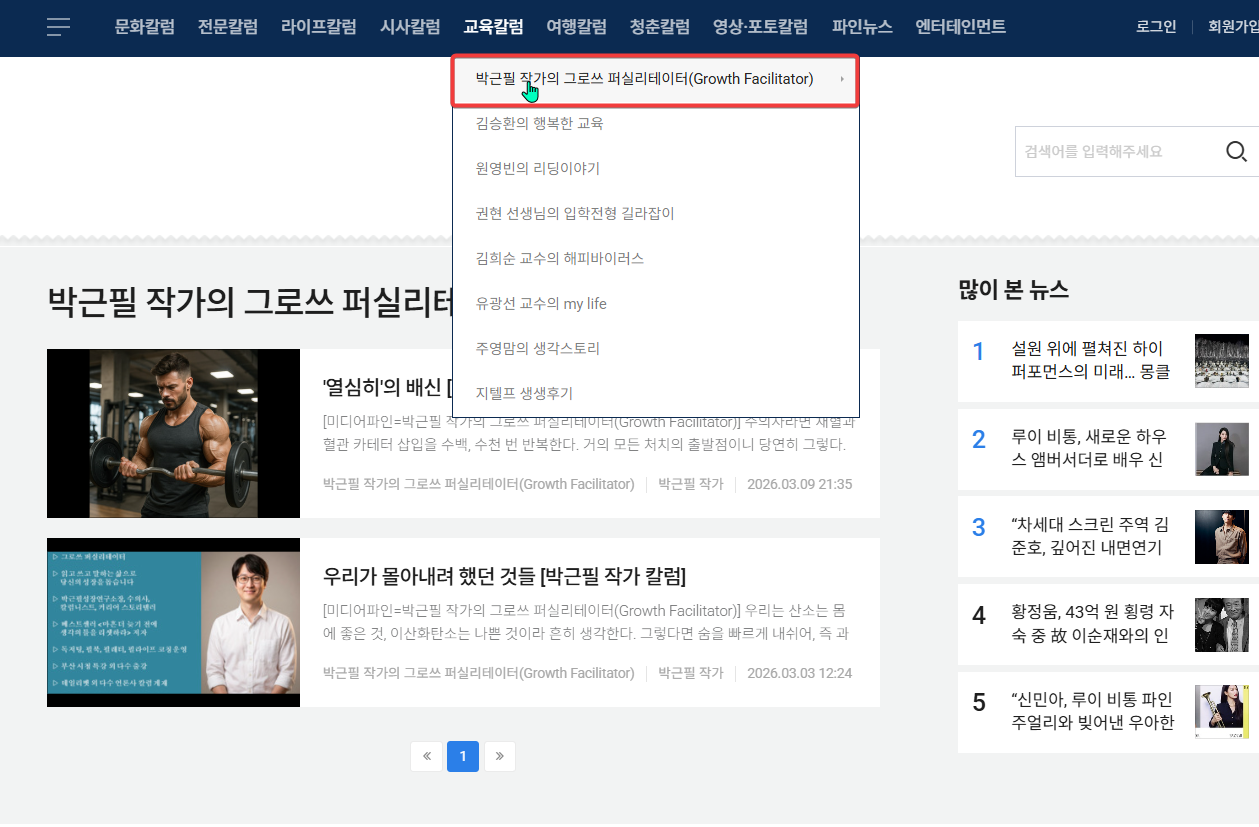The height and width of the screenshot is (827, 1259).
Task: Open the ranked news item 차세대 스크린 주역
Action: 1091,536
